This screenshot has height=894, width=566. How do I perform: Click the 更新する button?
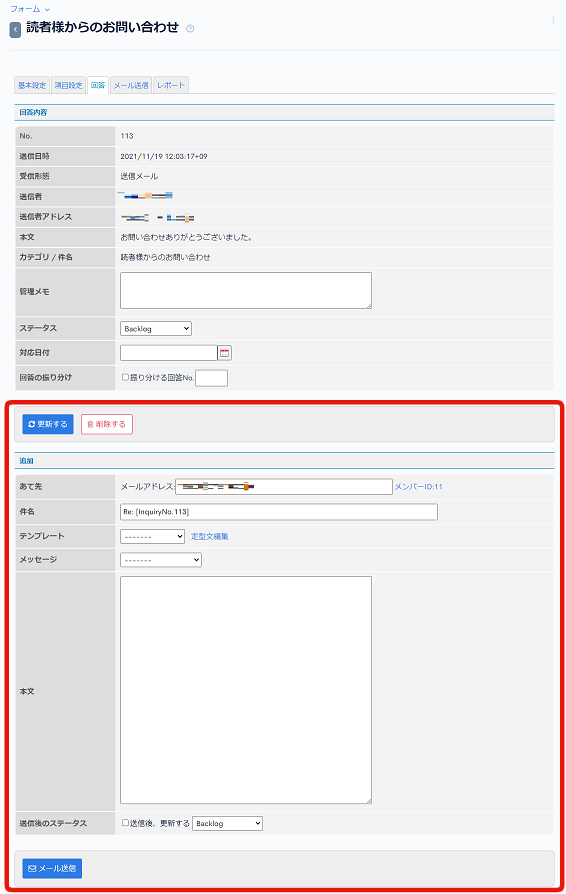coord(48,424)
